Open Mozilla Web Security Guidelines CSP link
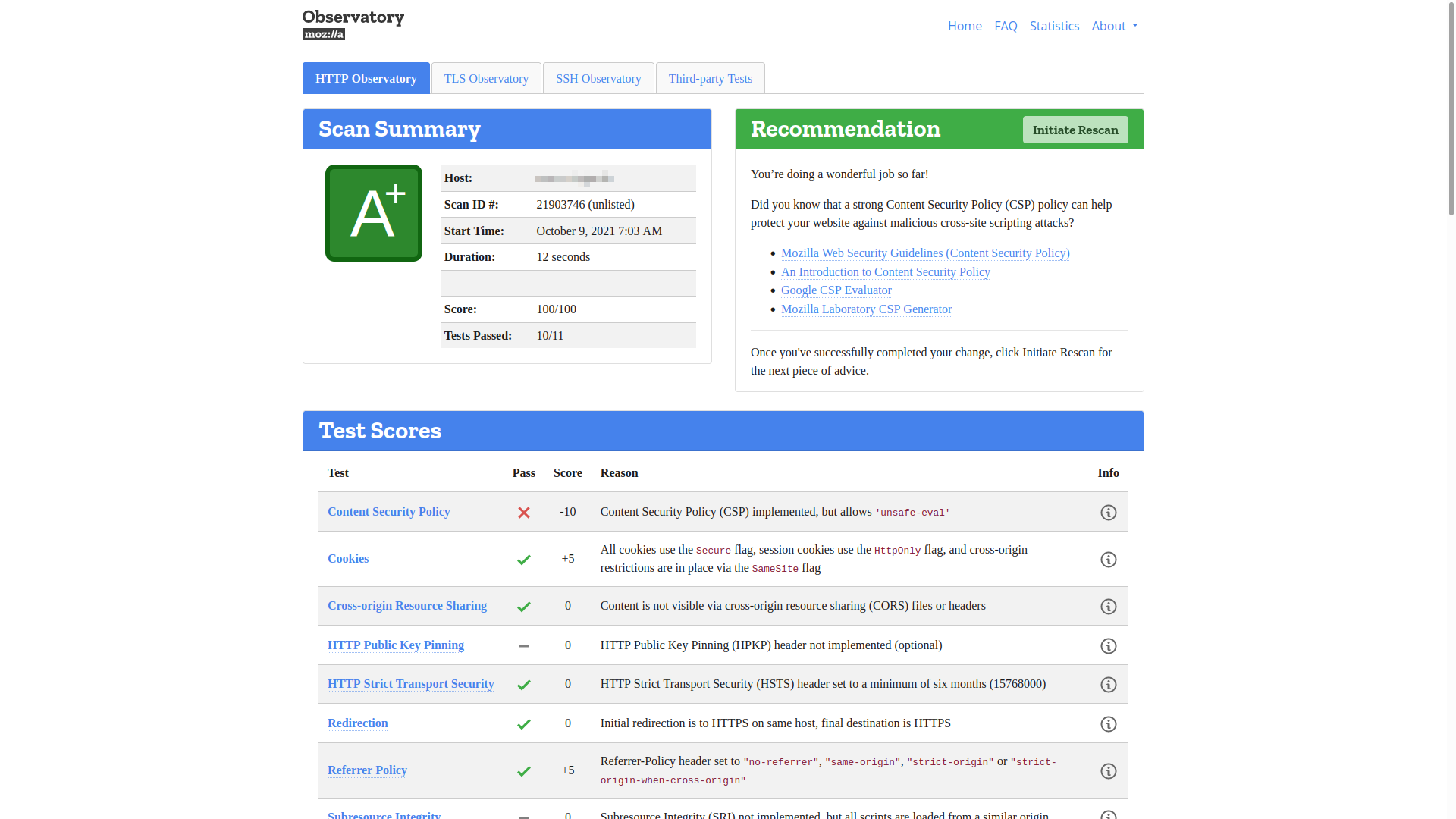 click(x=925, y=253)
